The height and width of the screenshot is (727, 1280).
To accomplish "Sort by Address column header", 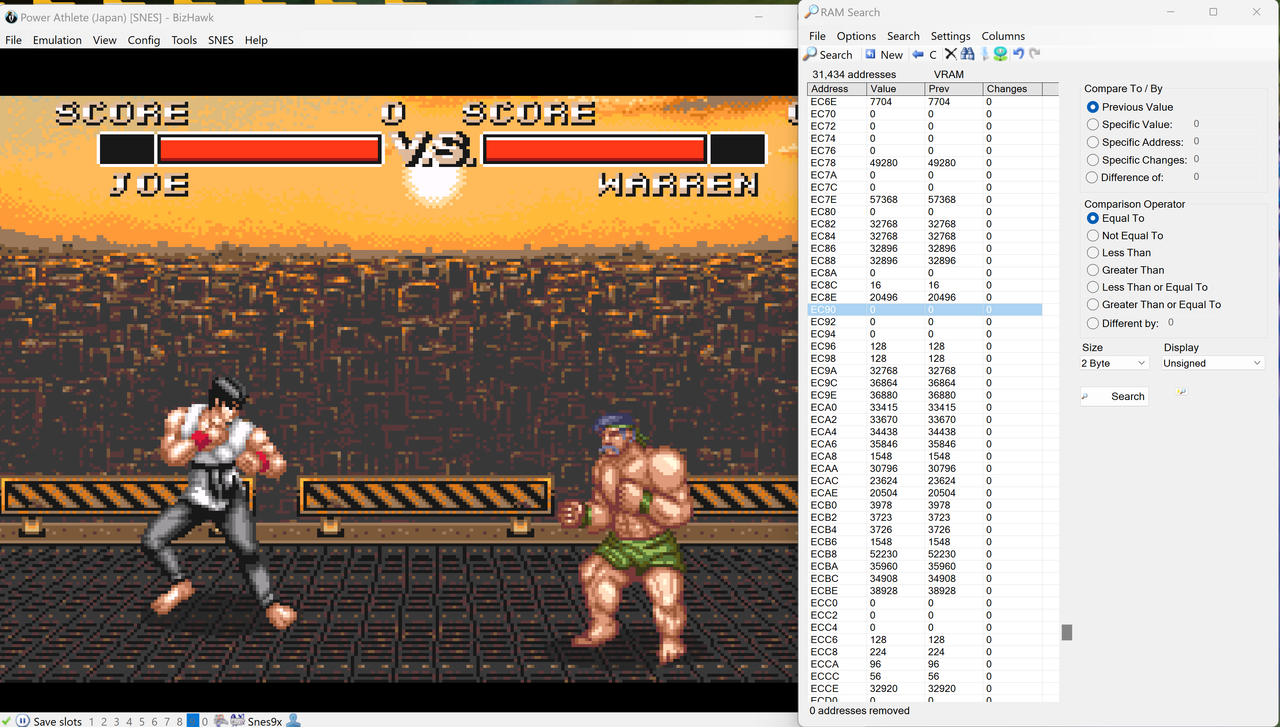I will 837,89.
